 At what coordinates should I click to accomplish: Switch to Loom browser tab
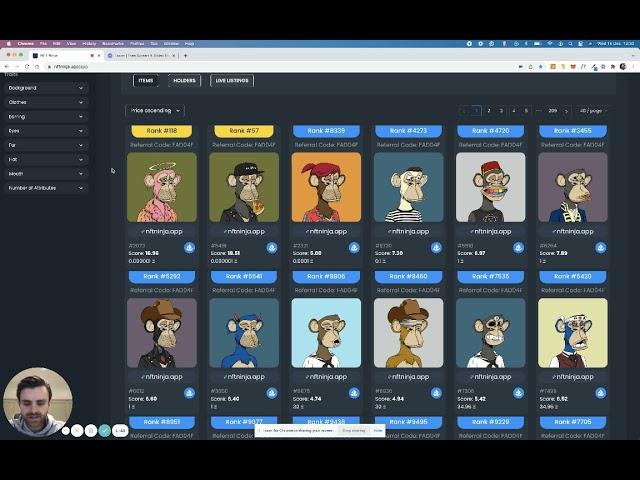coord(141,56)
